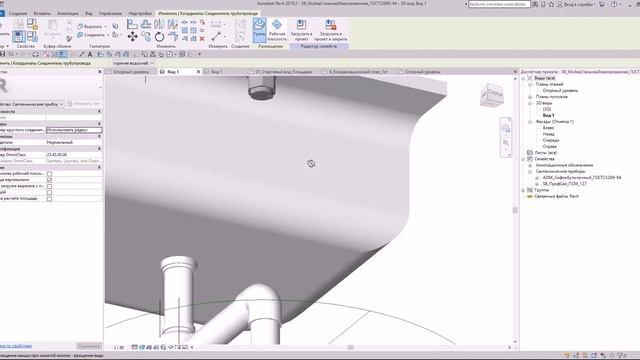Switch to the Вид 1 view tab
Image resolution: width=640 pixels, height=360 pixels.
click(x=173, y=71)
